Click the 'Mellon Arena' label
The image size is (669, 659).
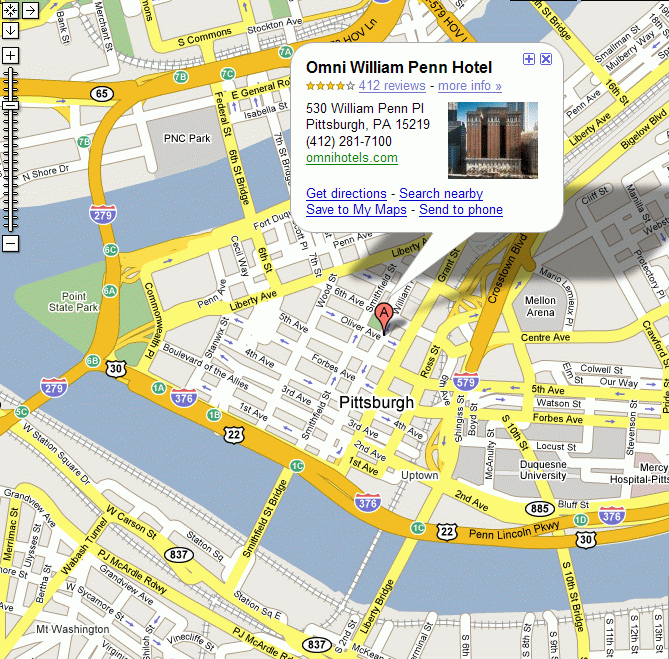pos(540,306)
